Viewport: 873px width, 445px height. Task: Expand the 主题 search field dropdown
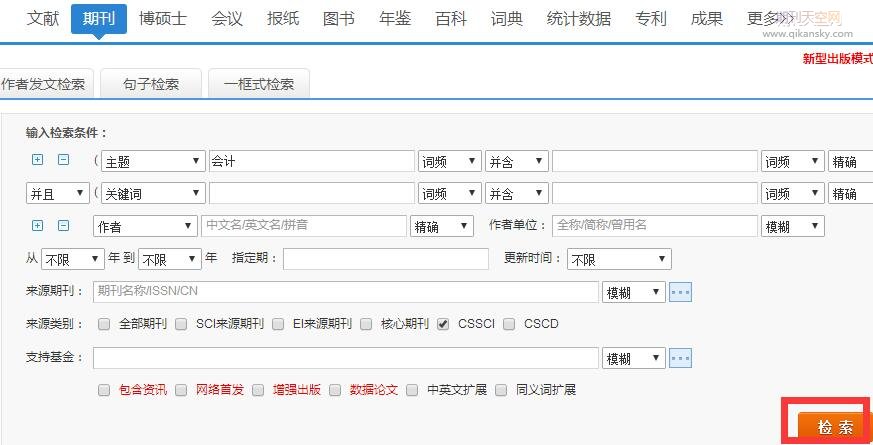point(152,161)
